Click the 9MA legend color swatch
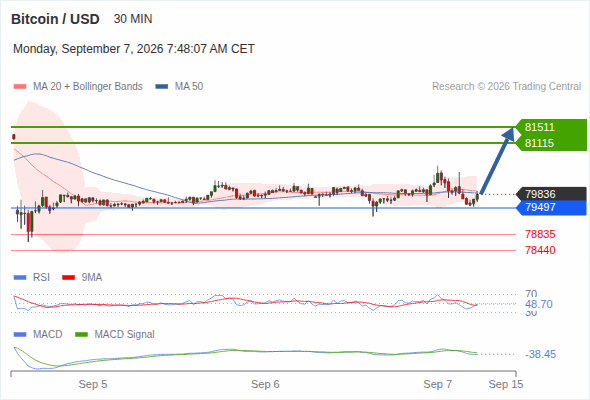 click(68, 278)
